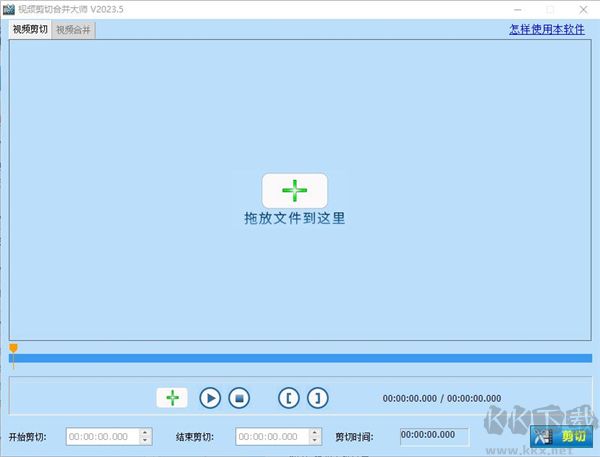Click the orange timeline position marker
The height and width of the screenshot is (457, 600).
(x=13, y=348)
